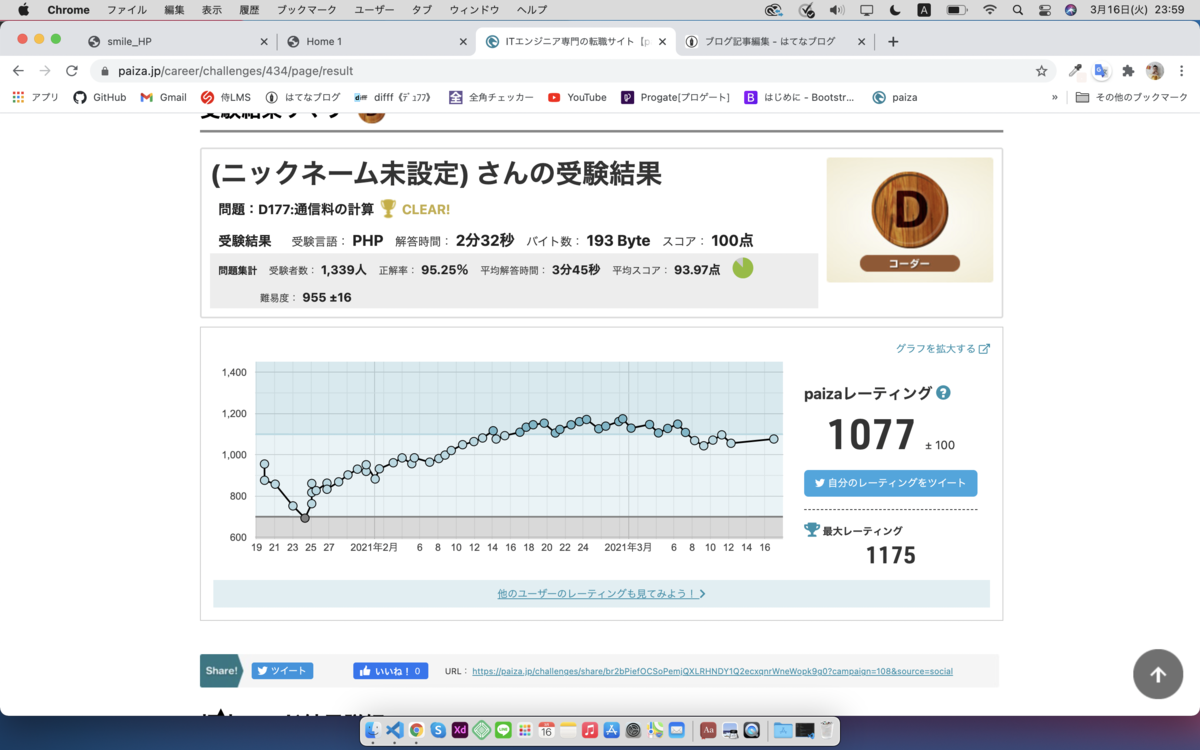Open Launchpad from the Dock
This screenshot has height=750, width=1200.
pyautogui.click(x=525, y=731)
